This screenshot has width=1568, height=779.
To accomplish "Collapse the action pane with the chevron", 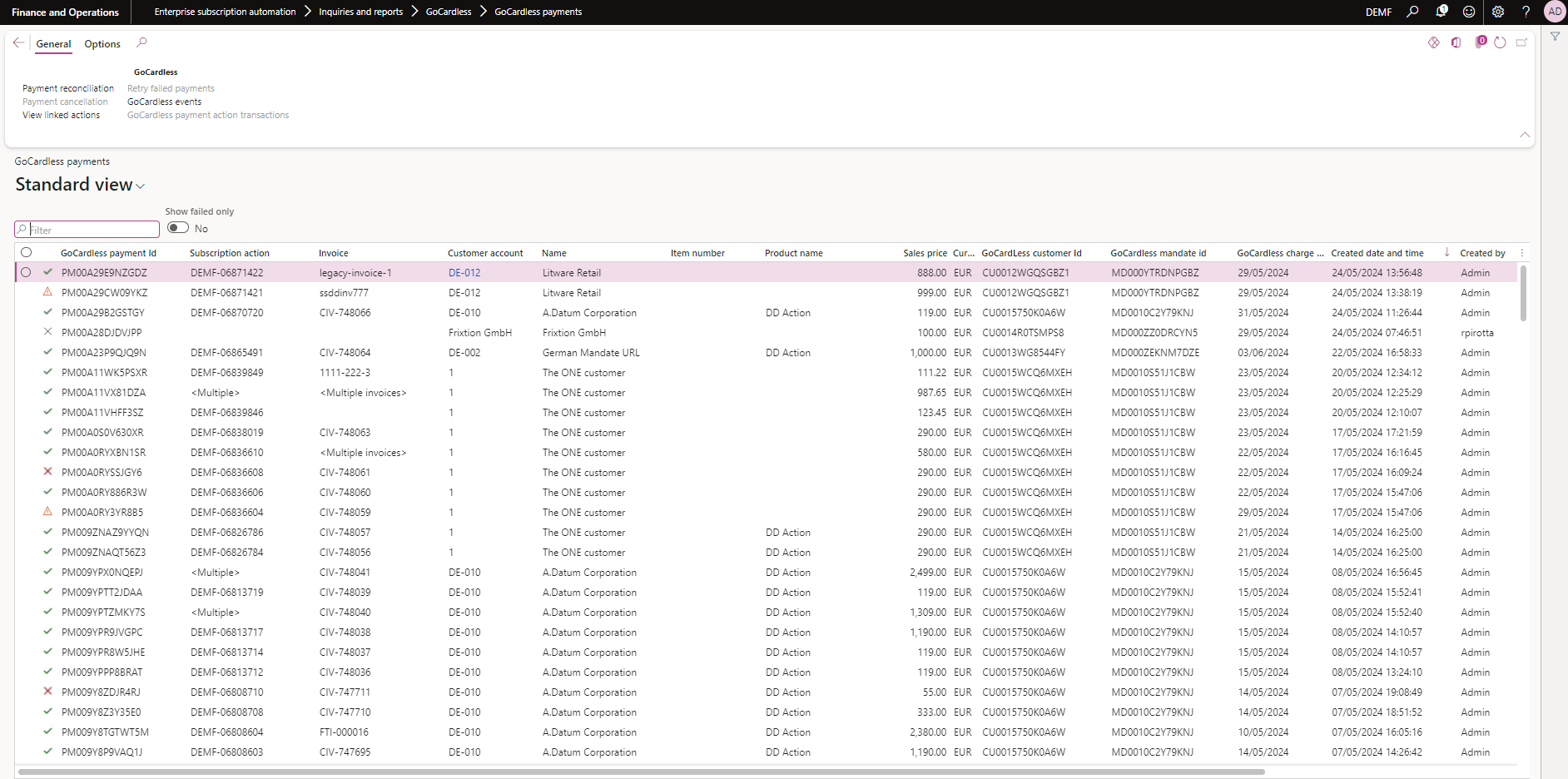I will 1525,134.
